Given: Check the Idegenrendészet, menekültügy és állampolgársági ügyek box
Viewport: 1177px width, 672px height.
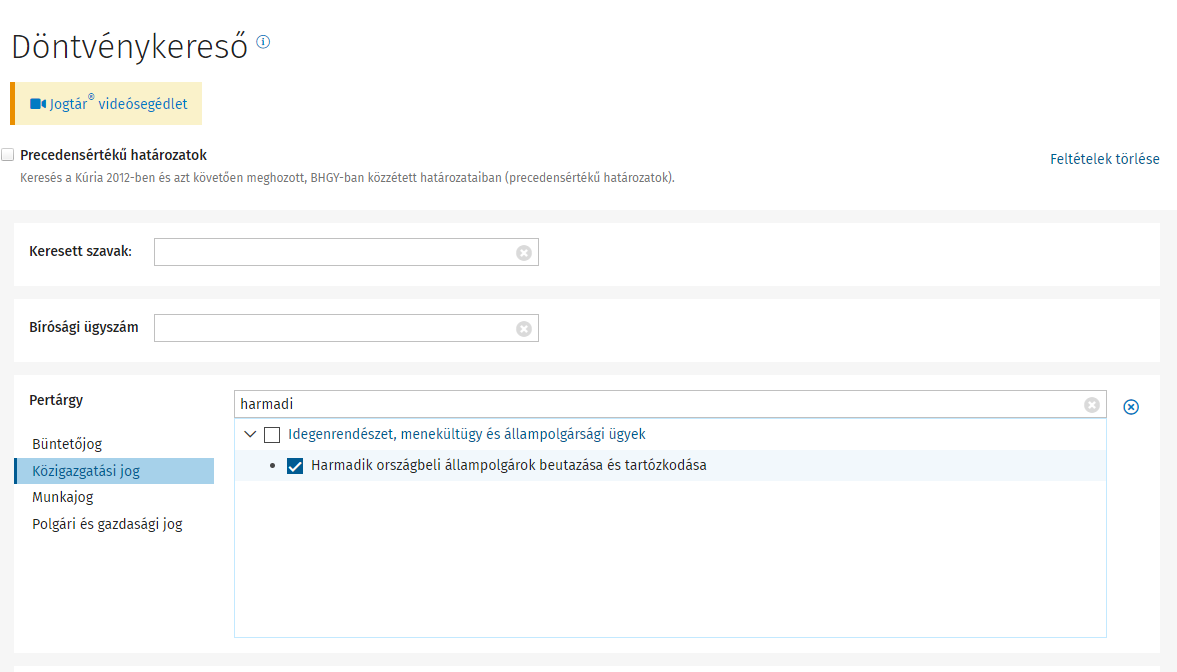Looking at the screenshot, I should point(272,435).
